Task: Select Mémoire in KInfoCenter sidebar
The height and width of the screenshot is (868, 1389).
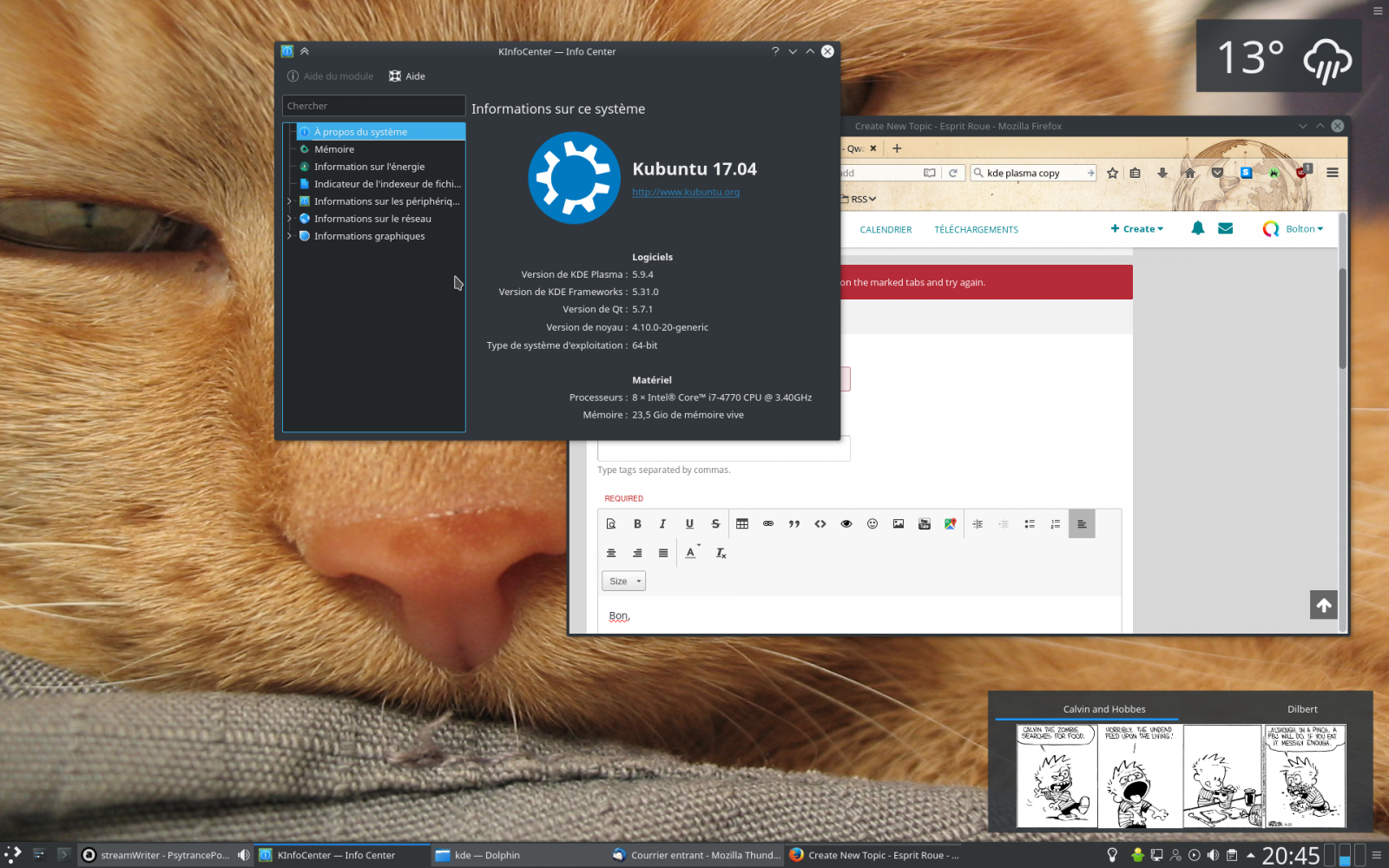Action: (380, 149)
